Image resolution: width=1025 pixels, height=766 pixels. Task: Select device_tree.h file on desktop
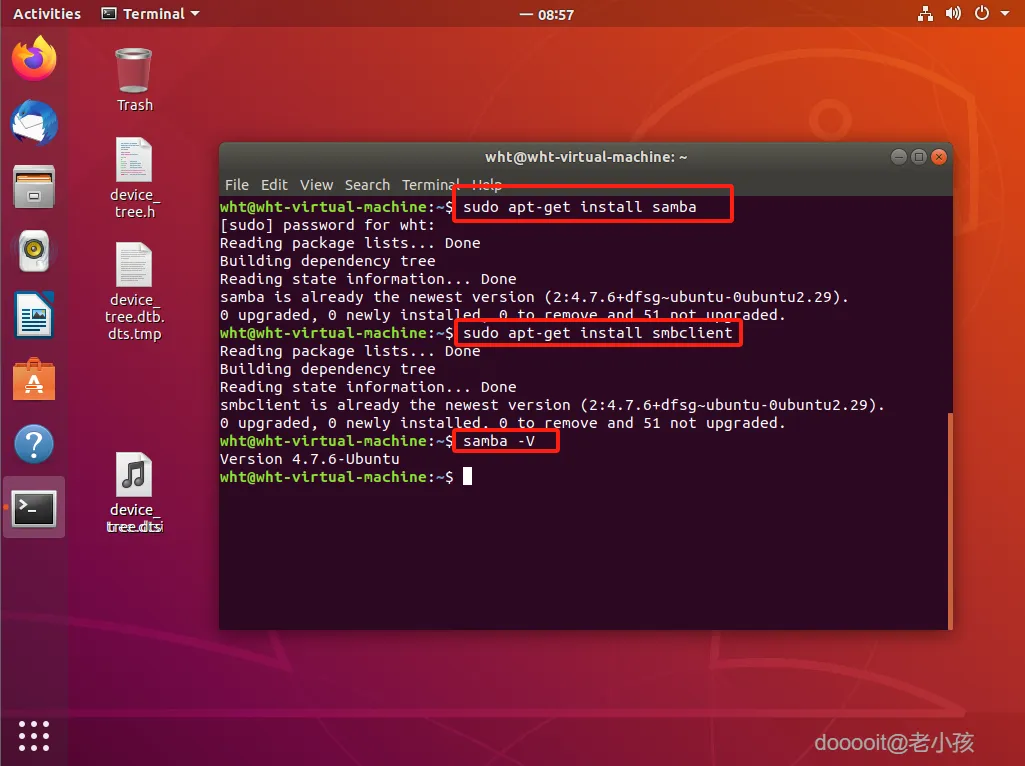(x=134, y=178)
